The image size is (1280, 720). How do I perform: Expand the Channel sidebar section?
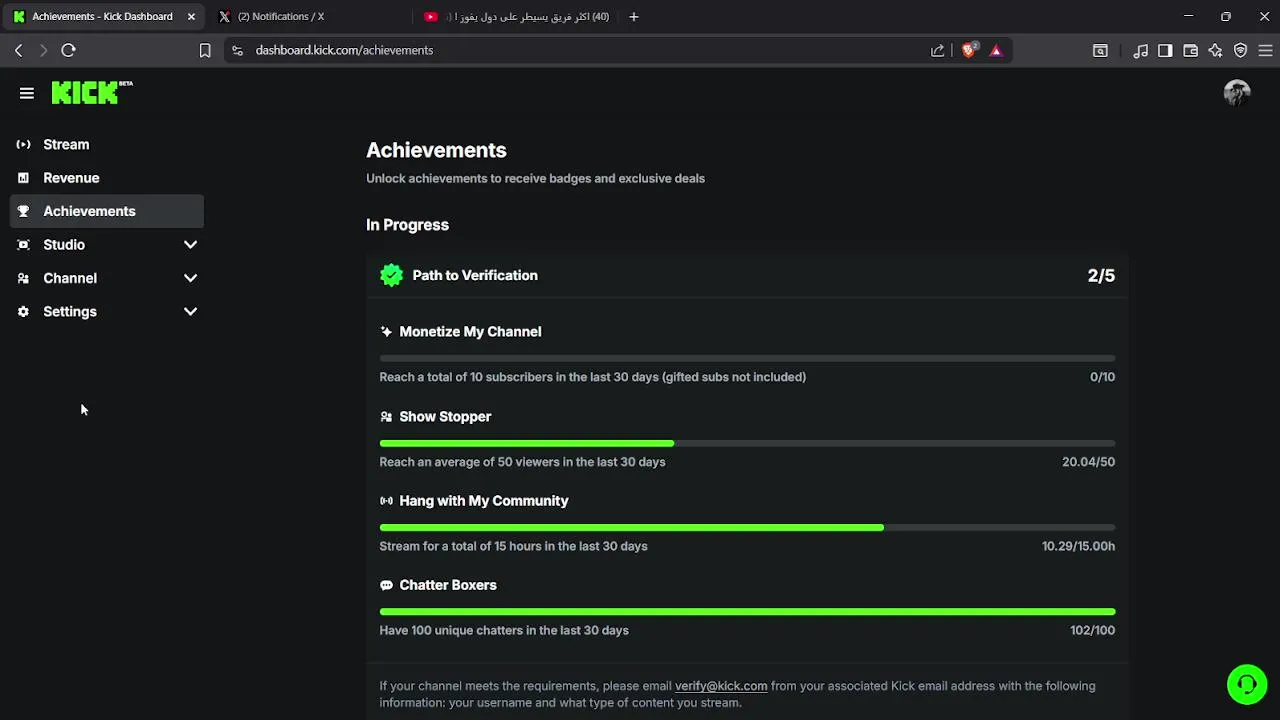(107, 278)
